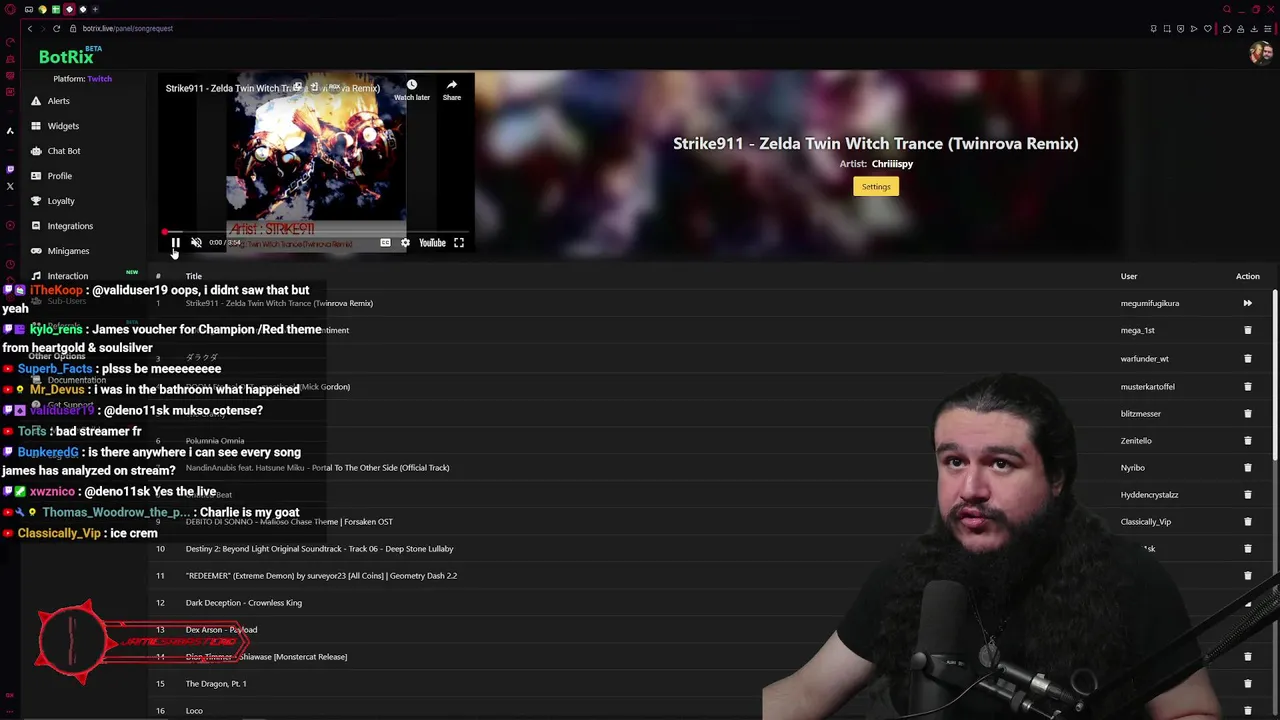Click the yellow Settings button
The width and height of the screenshot is (1280, 720).
[876, 187]
